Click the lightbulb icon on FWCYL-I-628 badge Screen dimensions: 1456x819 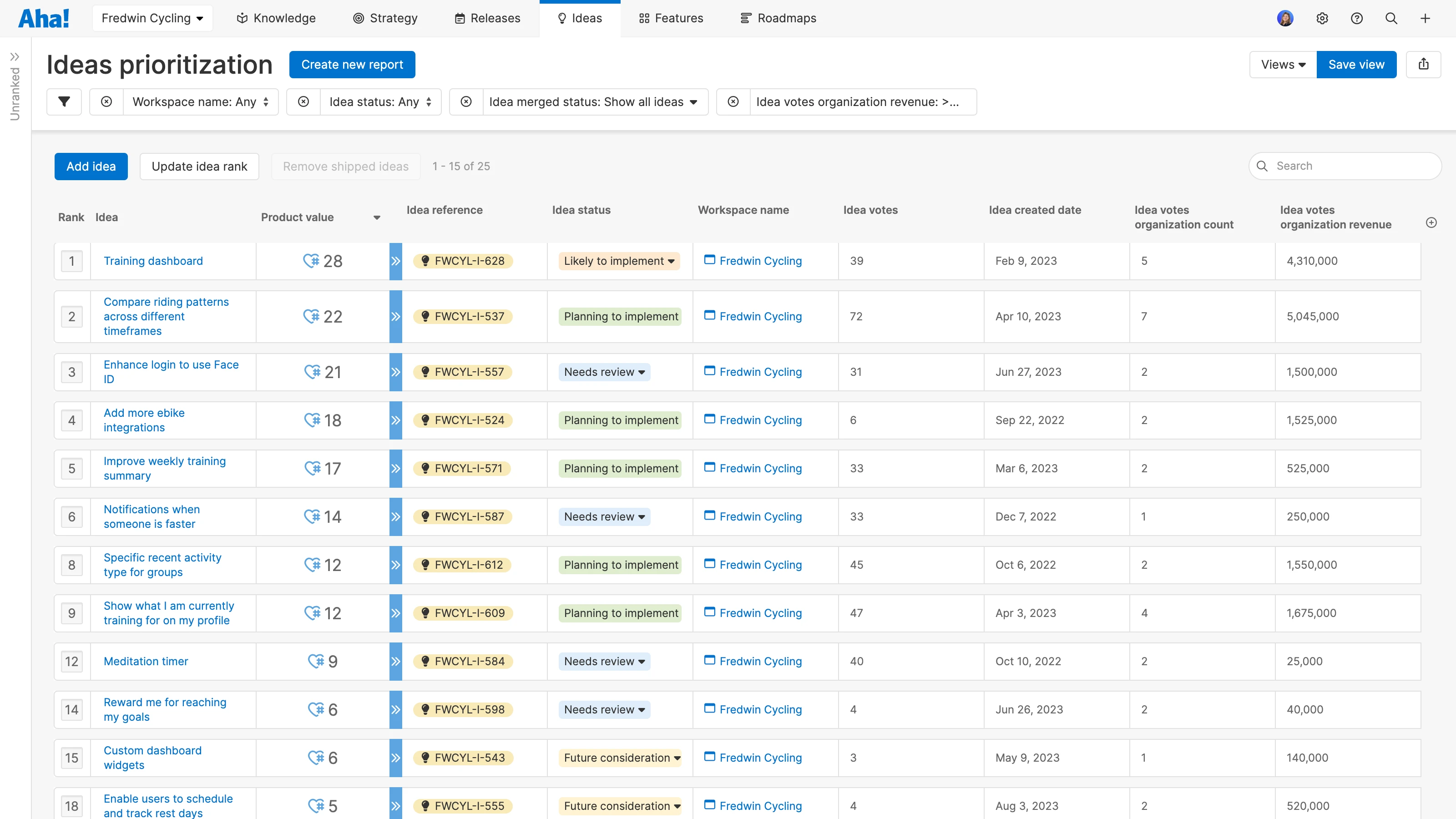tap(425, 261)
